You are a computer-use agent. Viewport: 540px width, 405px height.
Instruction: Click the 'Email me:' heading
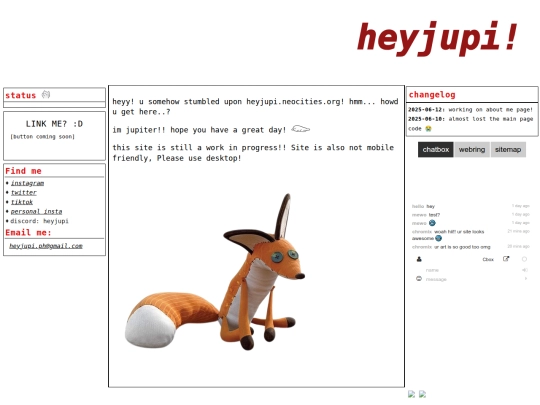(x=28, y=232)
